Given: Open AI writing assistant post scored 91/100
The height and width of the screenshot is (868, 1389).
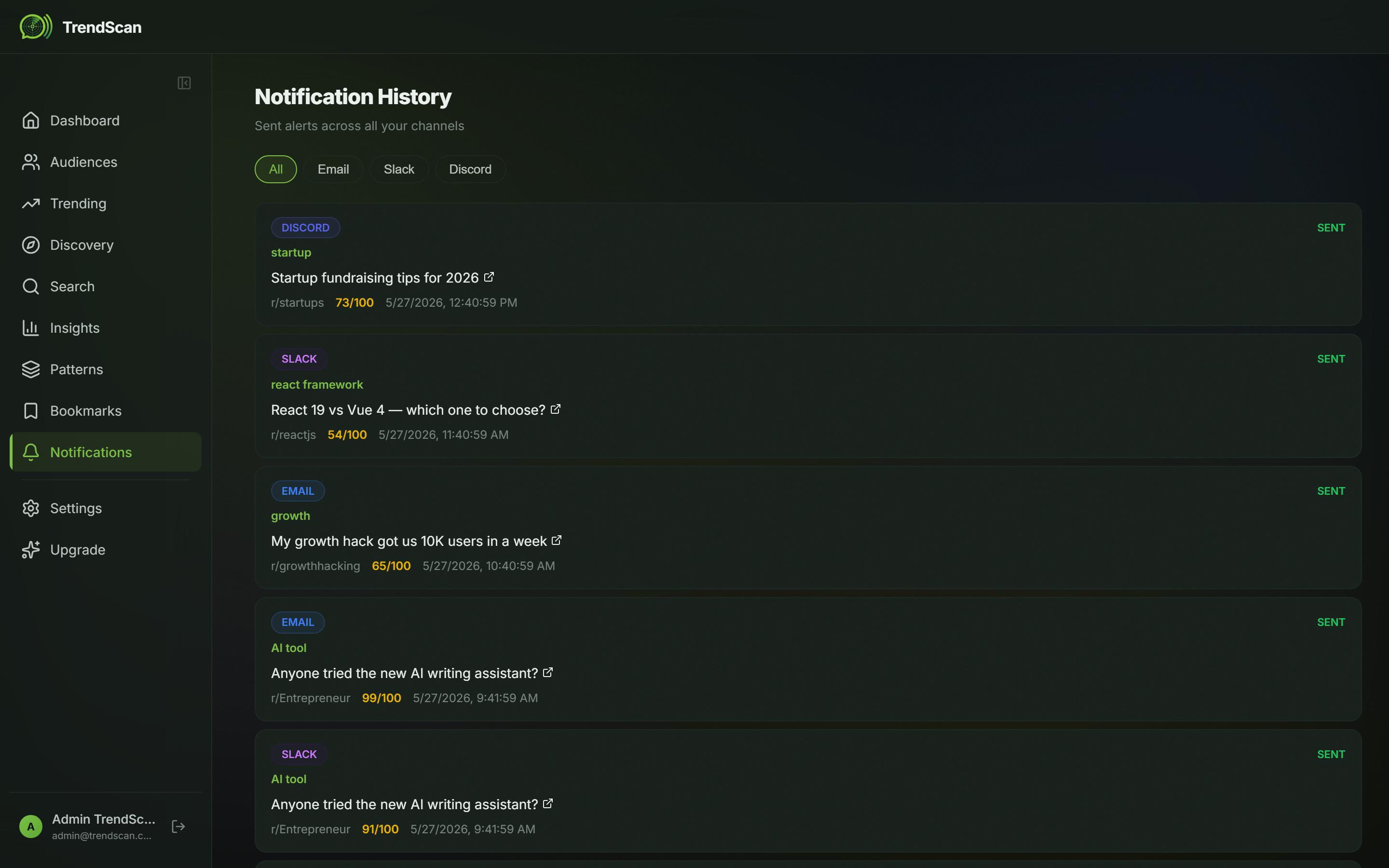Looking at the screenshot, I should [x=405, y=804].
